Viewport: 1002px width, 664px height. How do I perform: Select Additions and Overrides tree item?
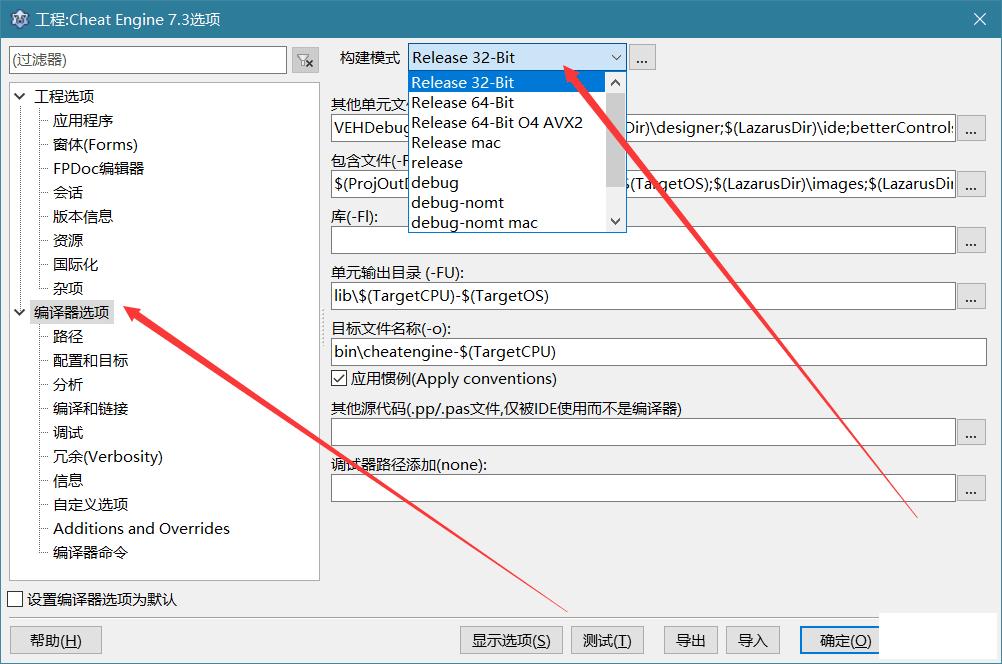click(x=141, y=529)
